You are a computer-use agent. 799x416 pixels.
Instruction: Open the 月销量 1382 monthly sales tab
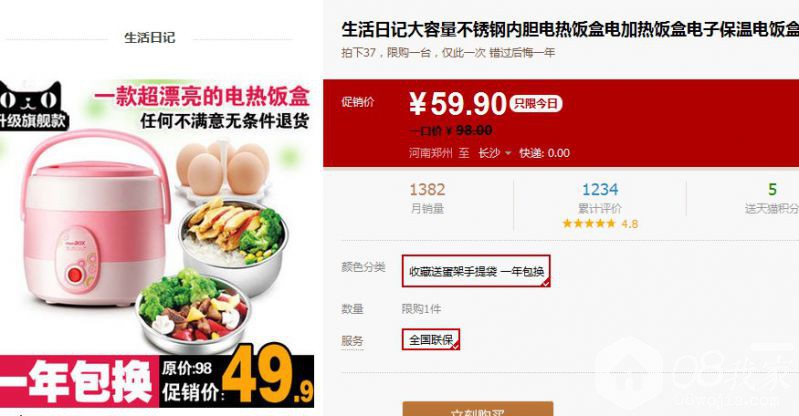pyautogui.click(x=427, y=198)
